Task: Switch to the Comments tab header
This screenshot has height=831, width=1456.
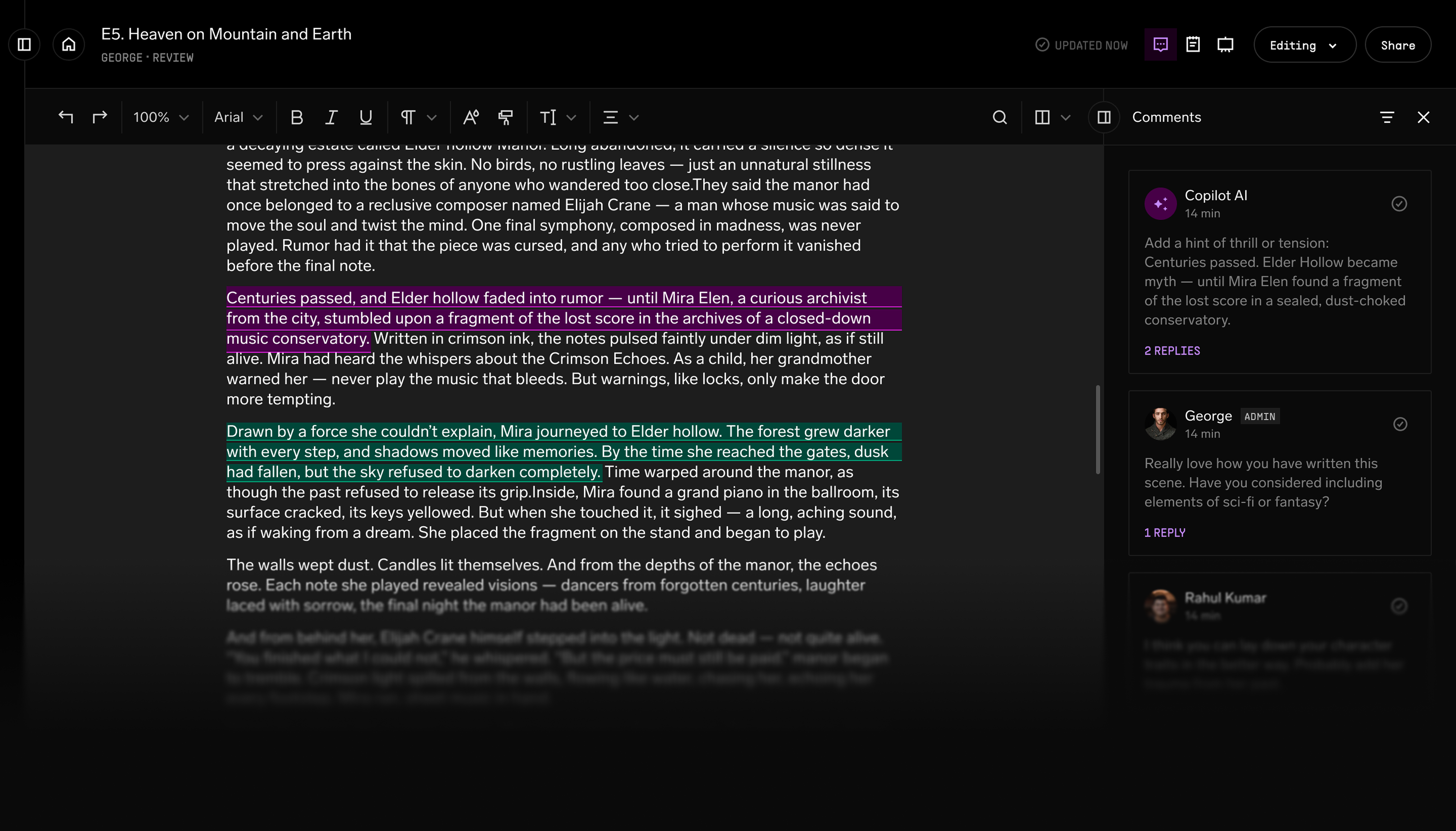Action: click(x=1166, y=117)
